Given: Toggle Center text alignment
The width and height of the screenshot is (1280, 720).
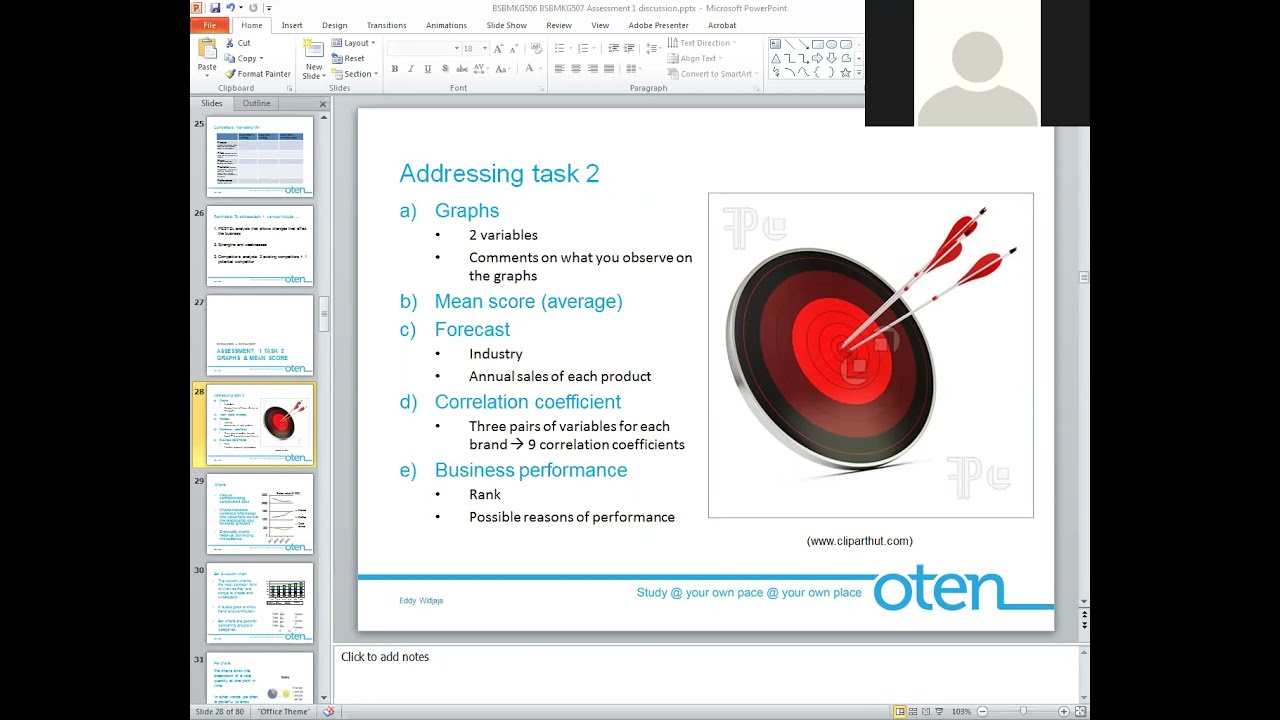Looking at the screenshot, I should click(576, 69).
